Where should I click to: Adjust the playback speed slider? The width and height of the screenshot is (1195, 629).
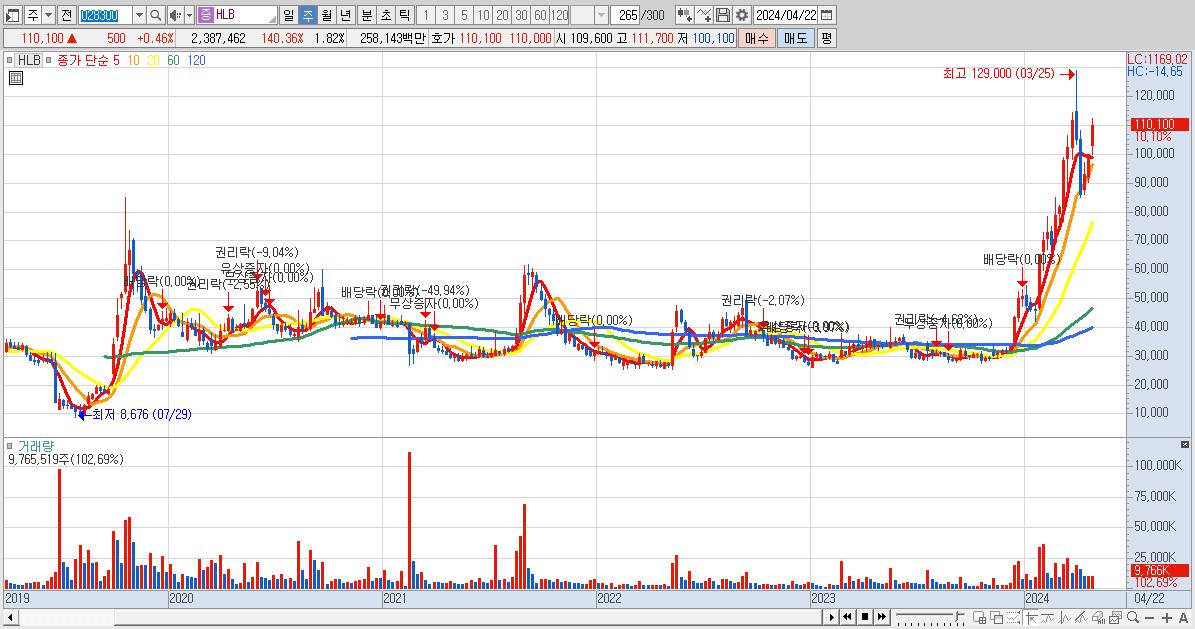[958, 616]
